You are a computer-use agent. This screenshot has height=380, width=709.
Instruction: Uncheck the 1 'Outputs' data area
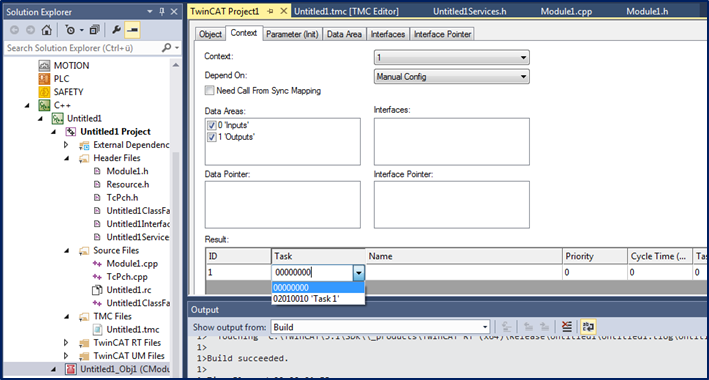tap(212, 137)
